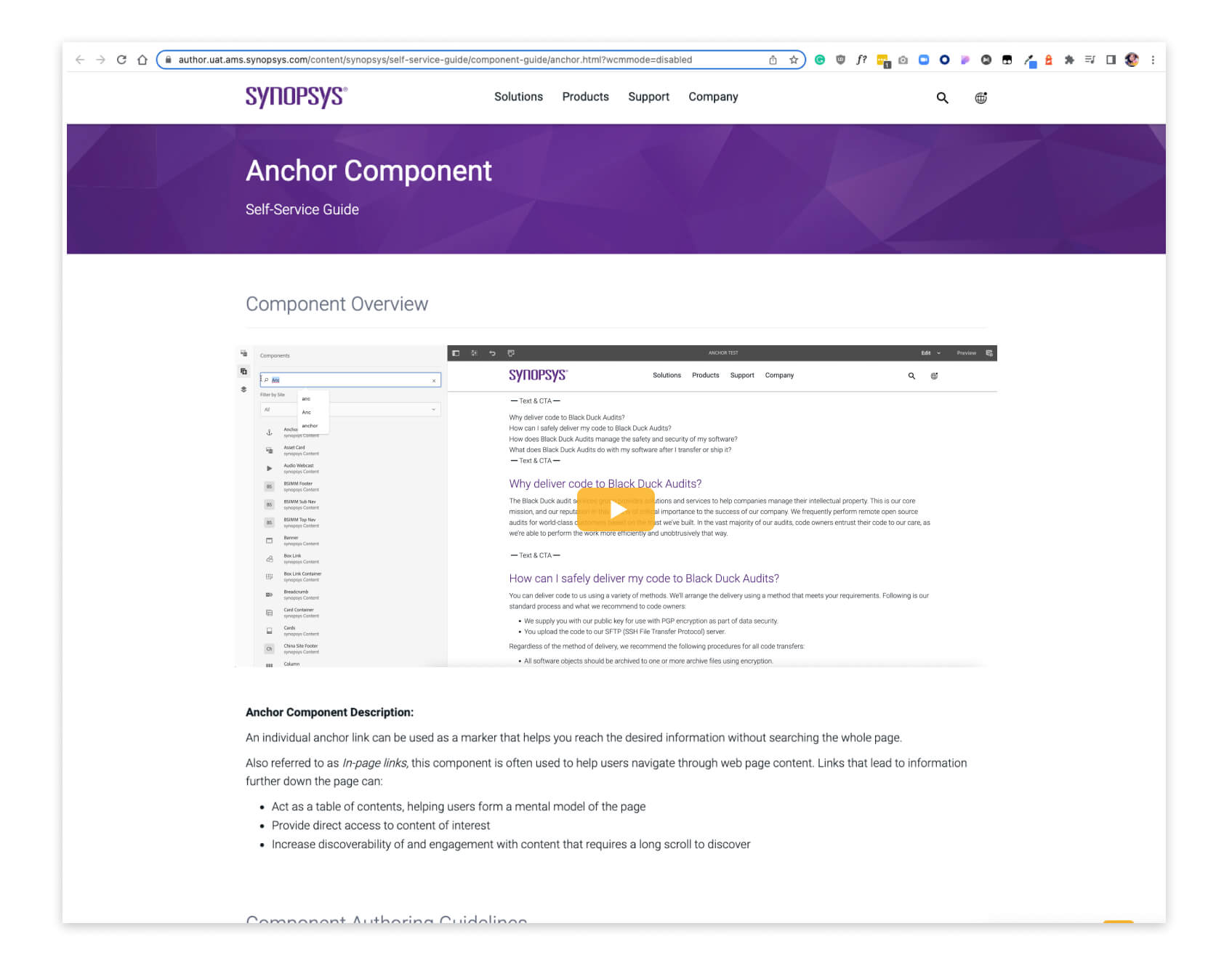Open the Products navigation menu
Viewport: 1232px width, 971px height.
(x=585, y=97)
